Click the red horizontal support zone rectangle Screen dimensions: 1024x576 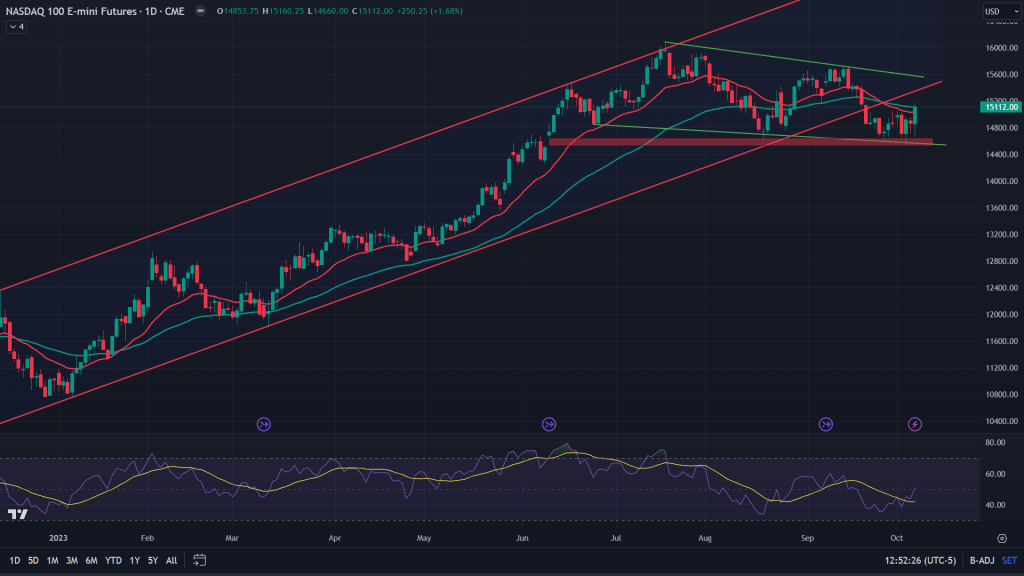click(740, 142)
